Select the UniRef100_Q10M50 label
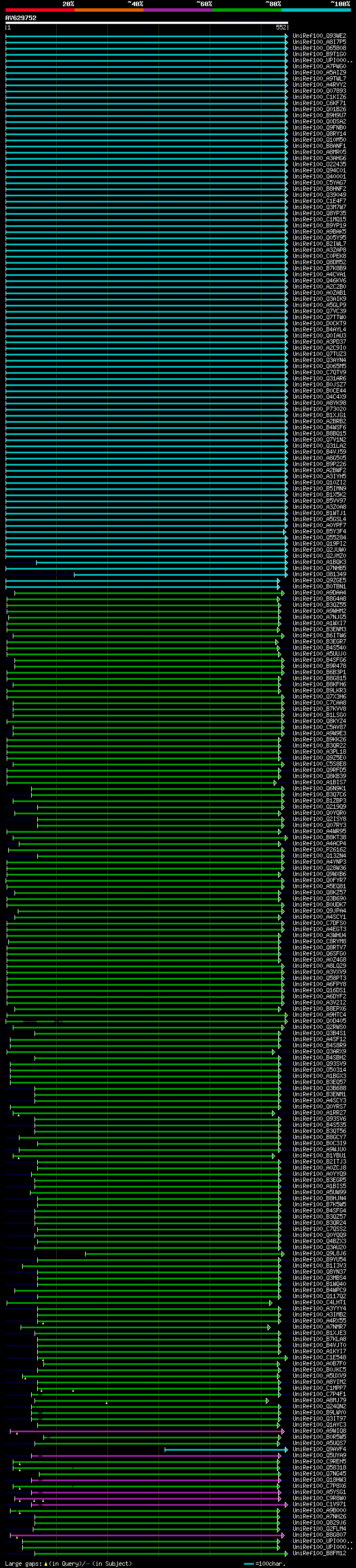The width and height of the screenshot is (356, 1568). click(x=319, y=140)
